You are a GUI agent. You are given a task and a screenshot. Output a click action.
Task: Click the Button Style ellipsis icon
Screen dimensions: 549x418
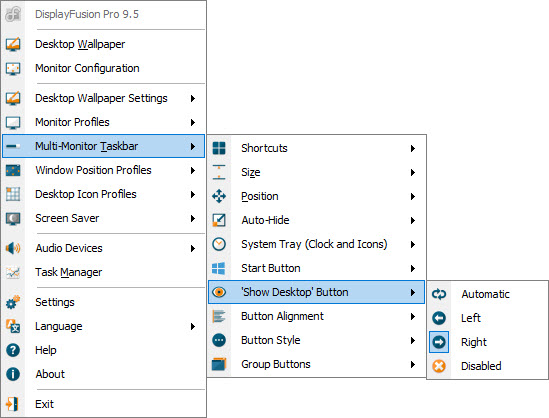219,340
